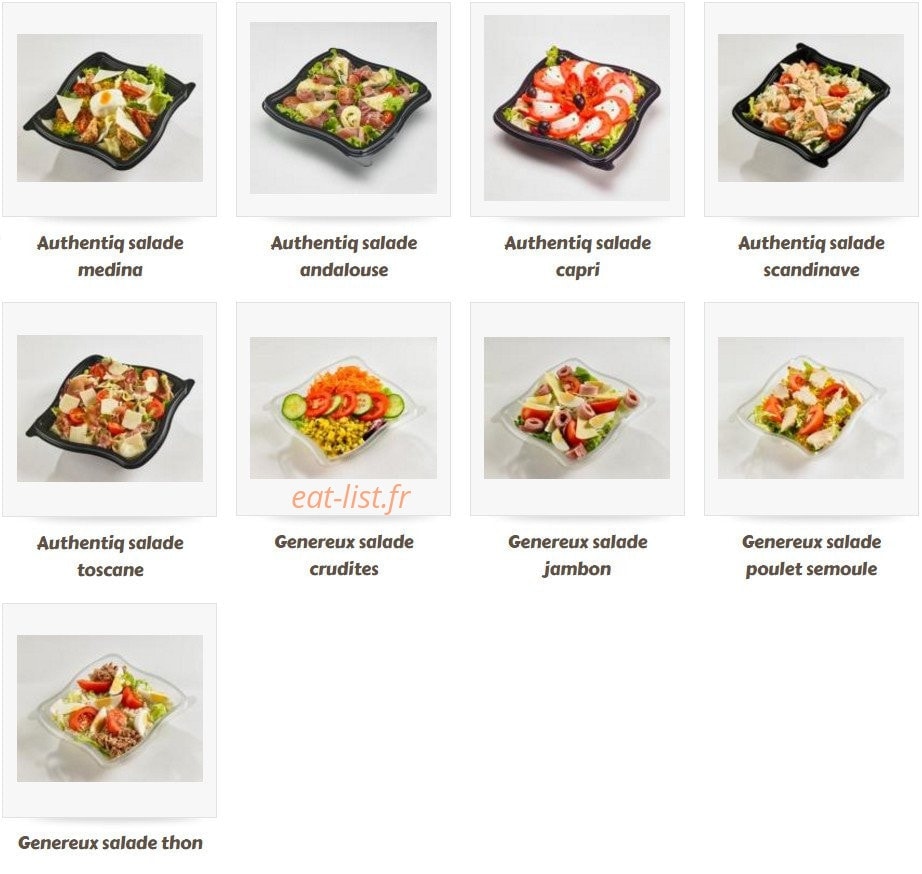This screenshot has width=922, height=874.
Task: Click the 'Authentiq salade toscane' title
Action: pyautogui.click(x=110, y=556)
